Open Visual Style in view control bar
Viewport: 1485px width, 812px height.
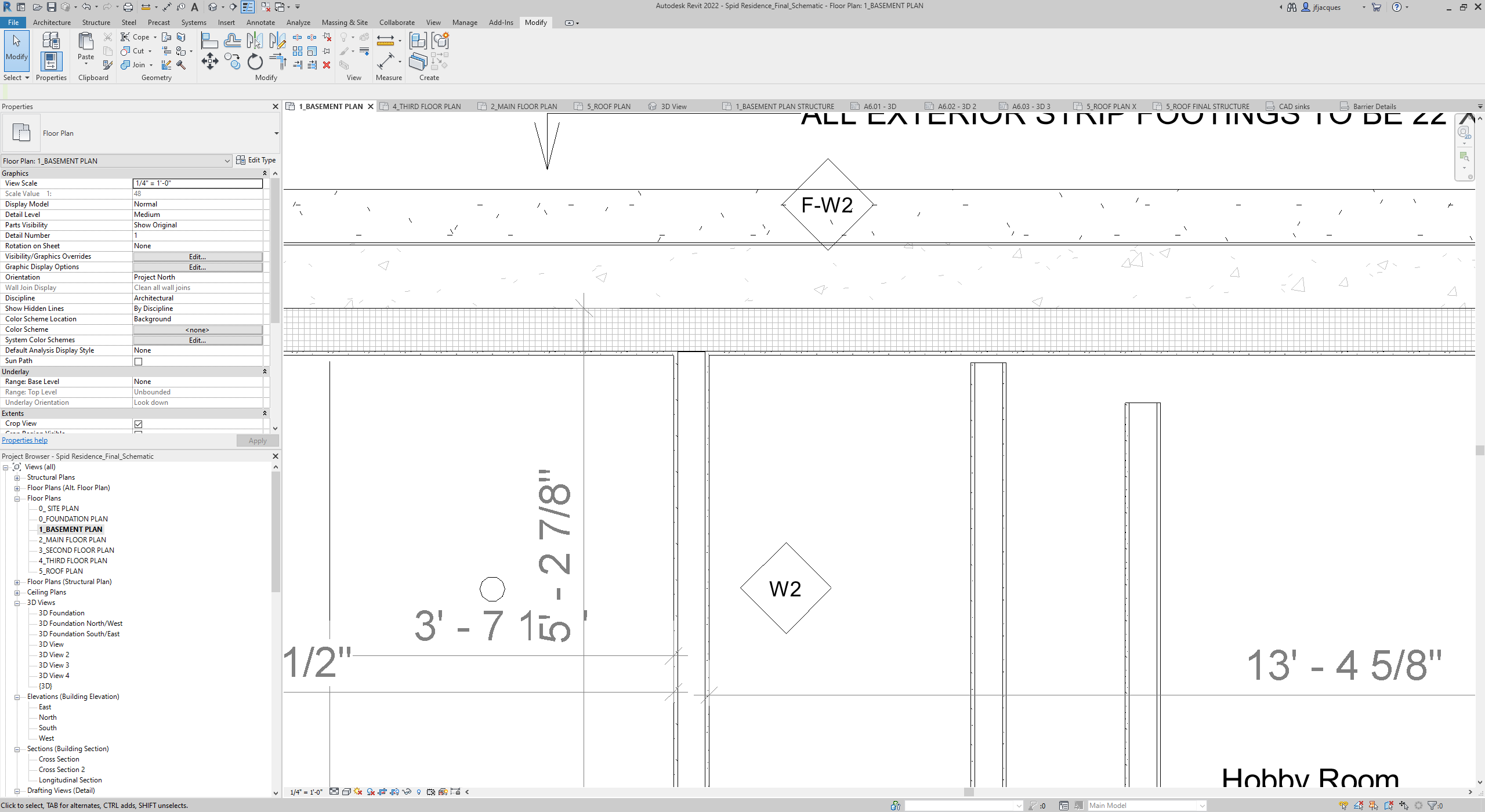point(346,792)
